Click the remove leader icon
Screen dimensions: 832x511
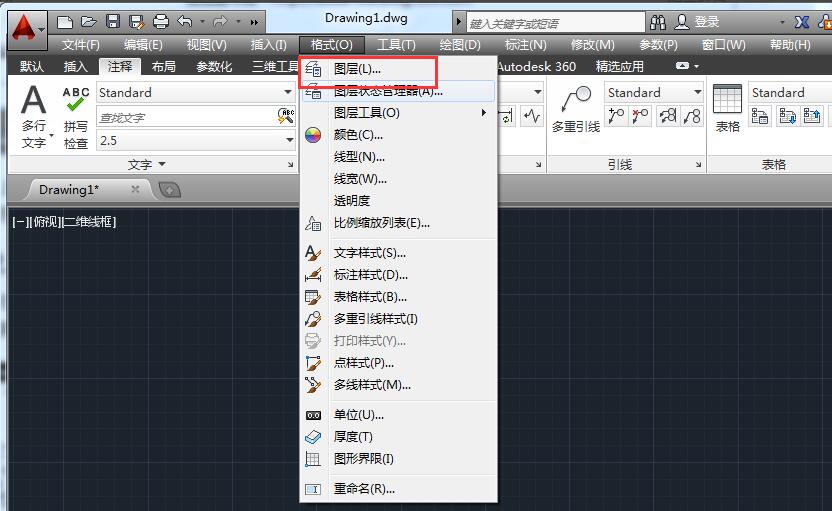pyautogui.click(x=640, y=116)
